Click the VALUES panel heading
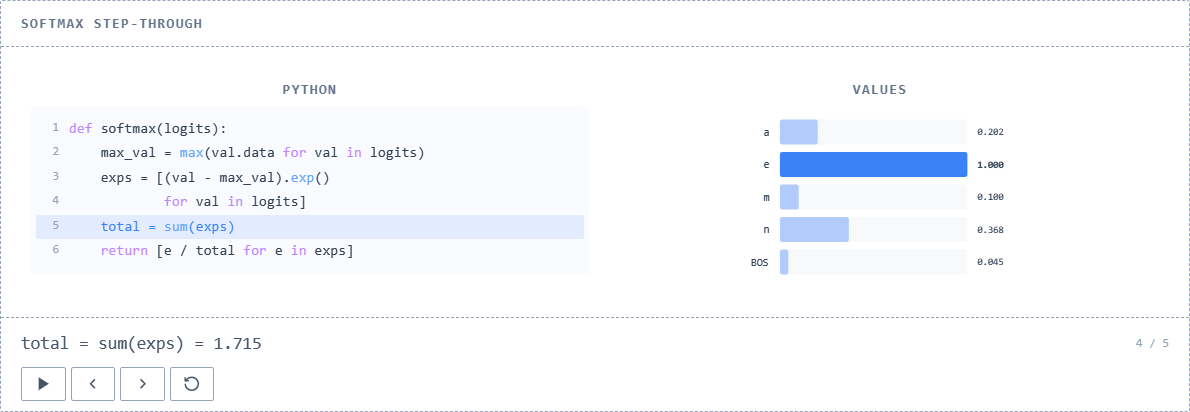Viewport: 1190px width, 412px height. 879,90
